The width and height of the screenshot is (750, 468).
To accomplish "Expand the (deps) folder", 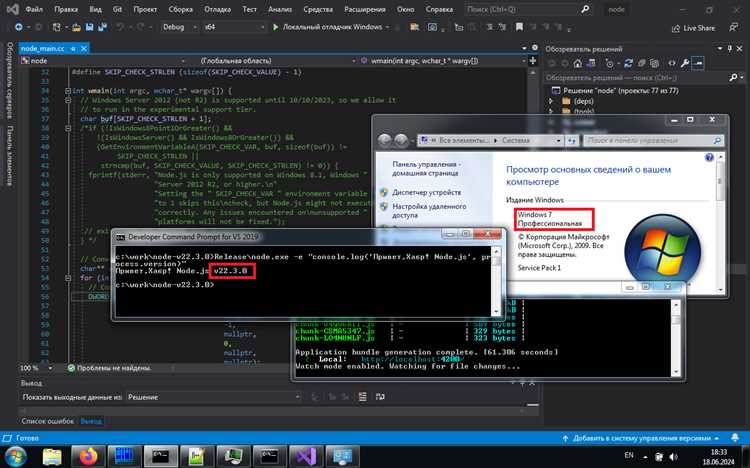I will 551,101.
